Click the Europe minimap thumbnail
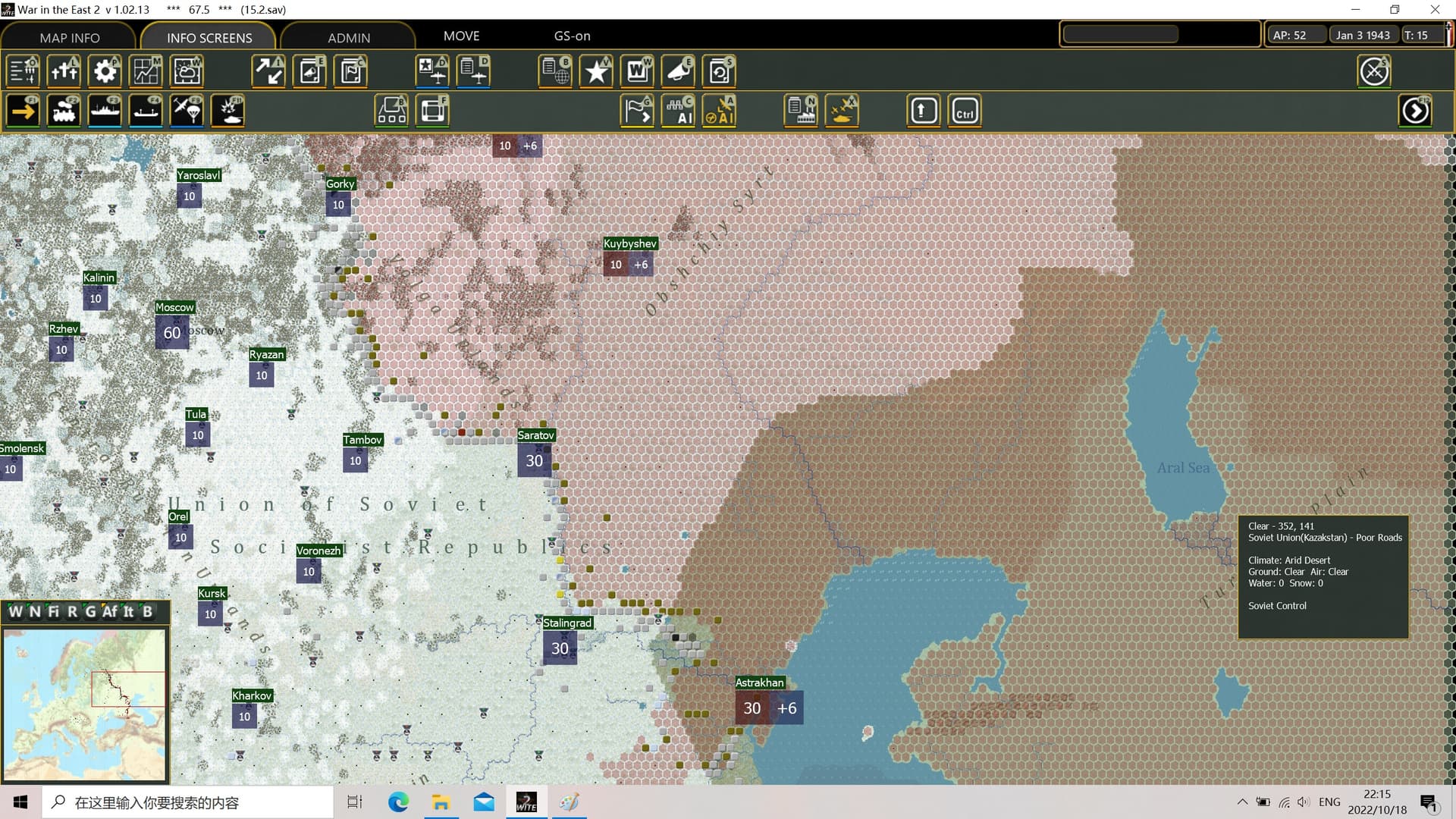The height and width of the screenshot is (819, 1456). [x=84, y=704]
